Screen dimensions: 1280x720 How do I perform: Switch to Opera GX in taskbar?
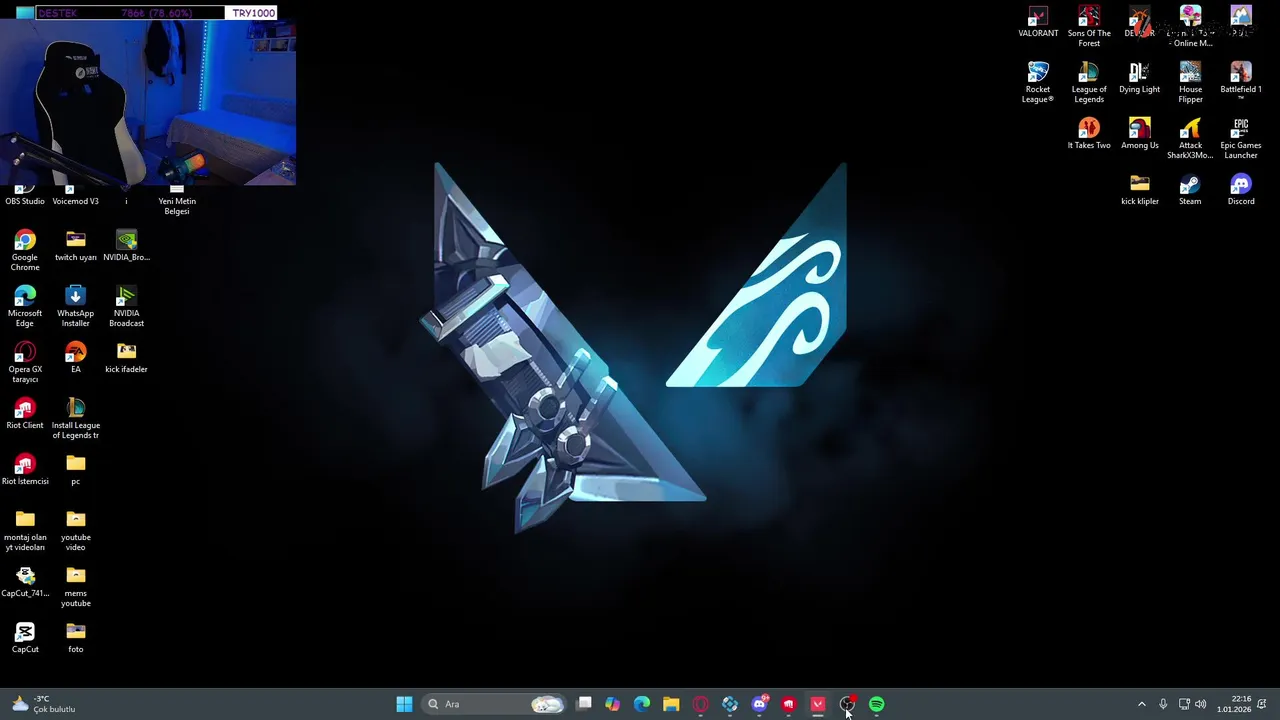coord(700,704)
